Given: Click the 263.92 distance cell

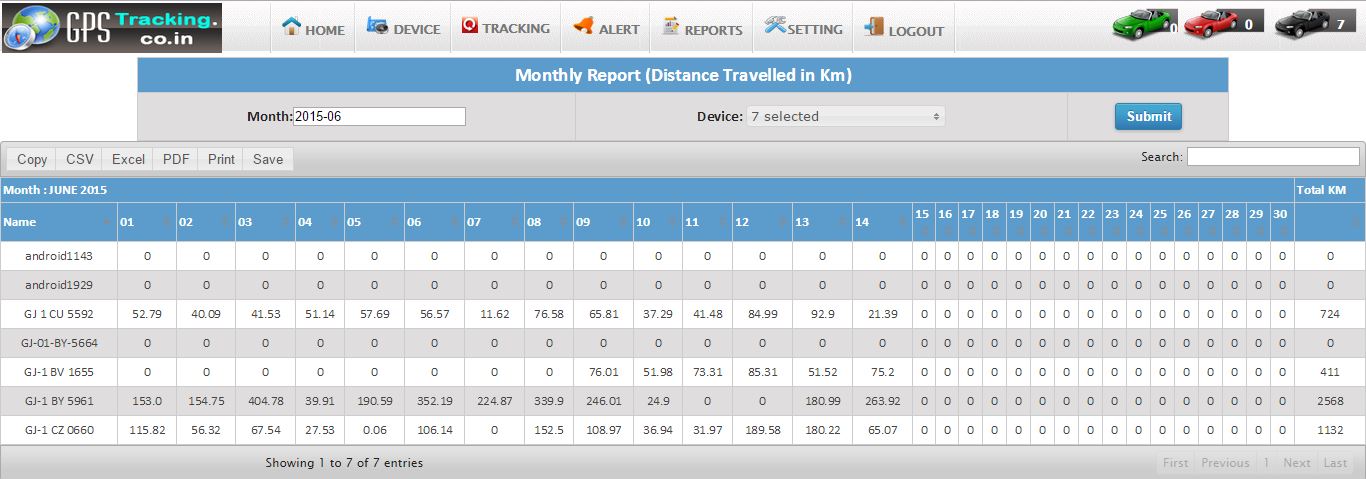Looking at the screenshot, I should pos(882,401).
